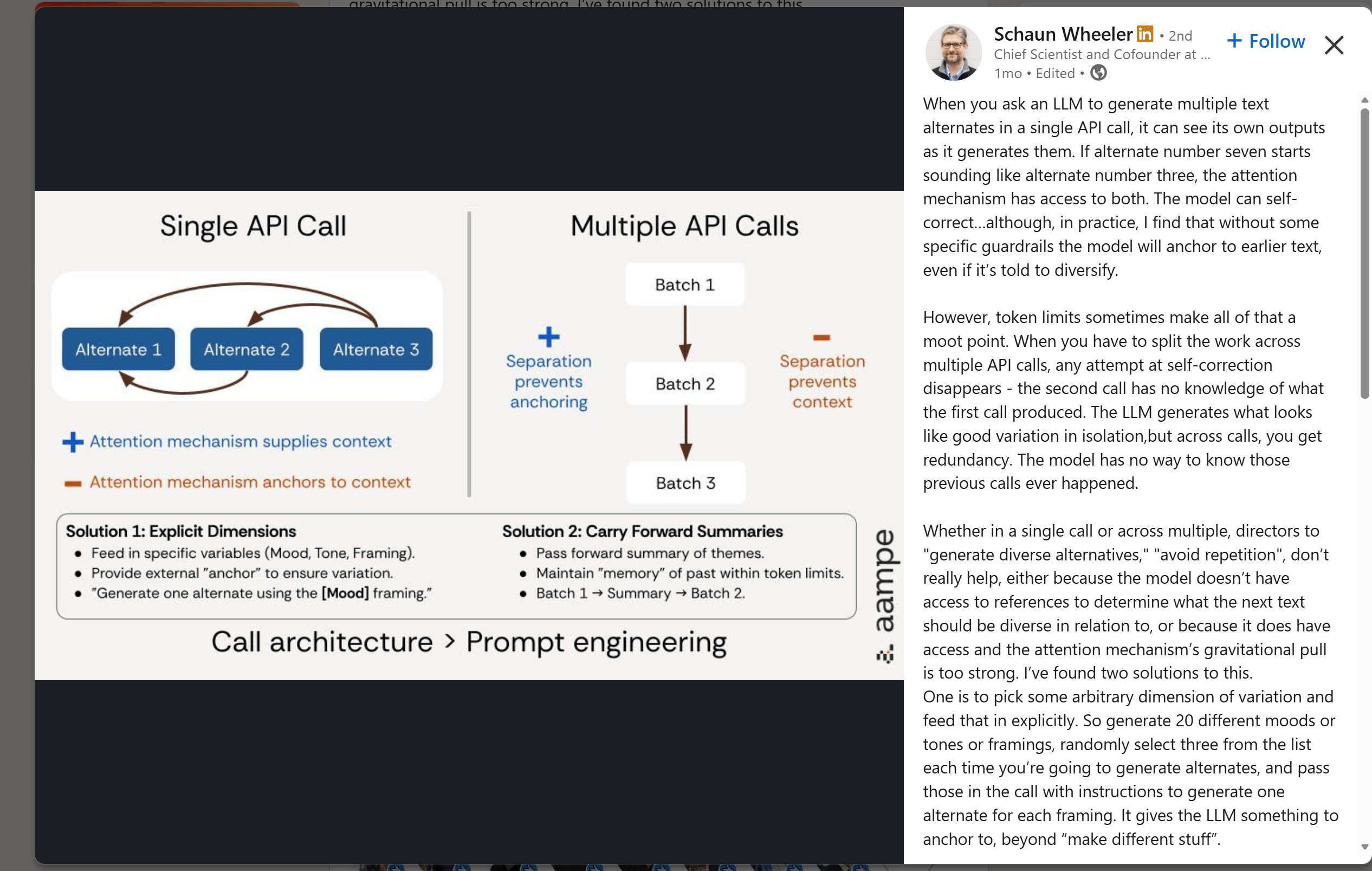Click the blue plus beside Attention mechanism supplies context
Viewport: 1372px width, 871px height.
pos(73,442)
